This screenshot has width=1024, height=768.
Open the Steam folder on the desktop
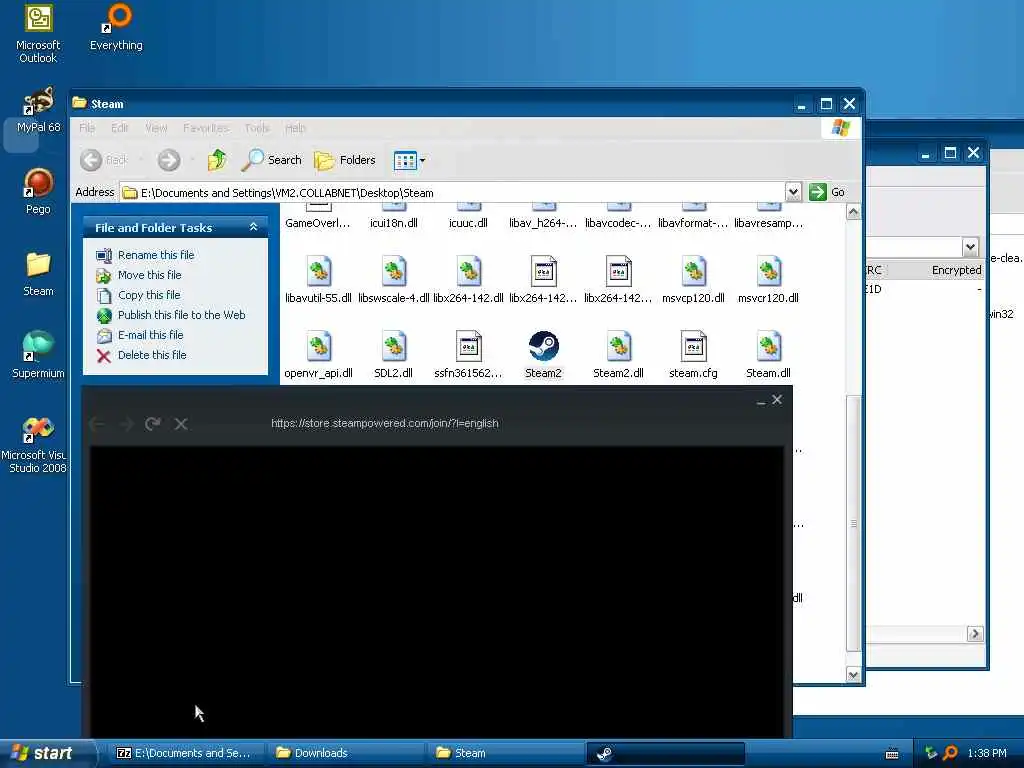38,274
